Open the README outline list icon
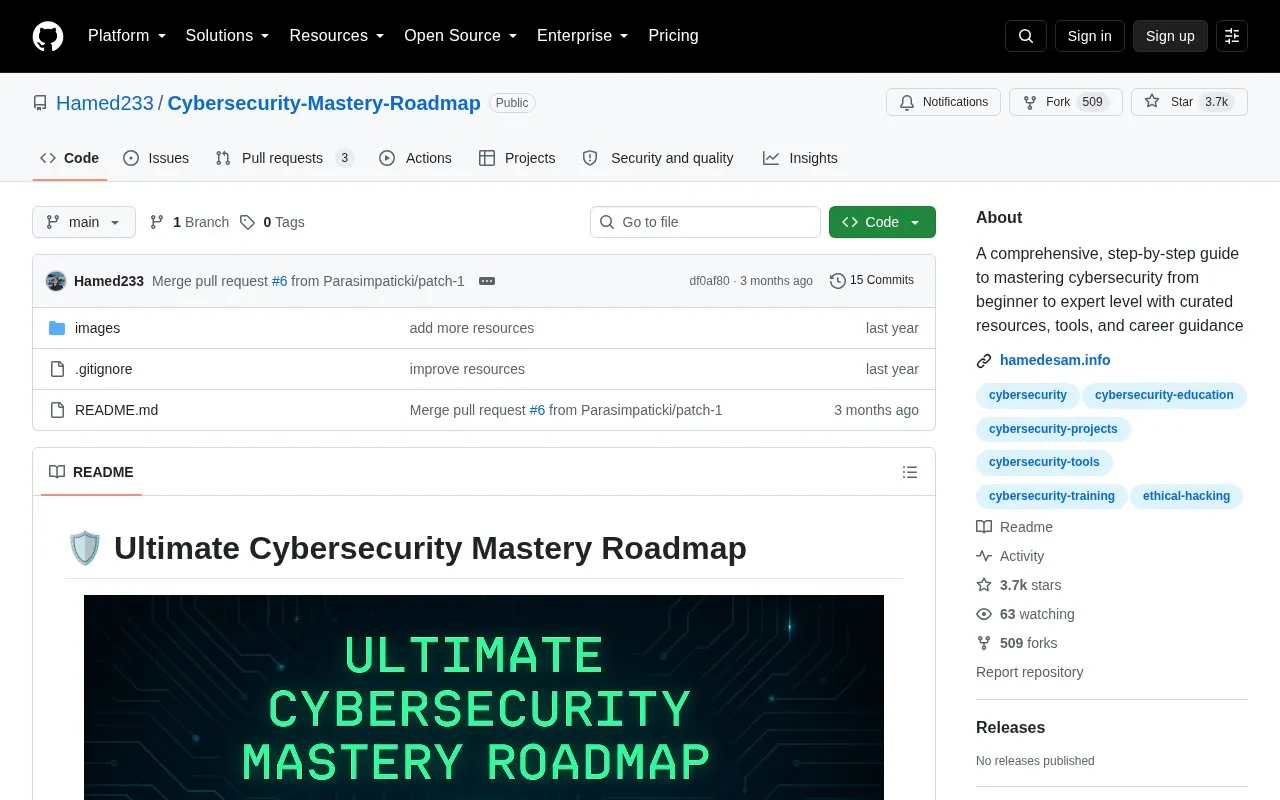The height and width of the screenshot is (800, 1280). pos(910,472)
